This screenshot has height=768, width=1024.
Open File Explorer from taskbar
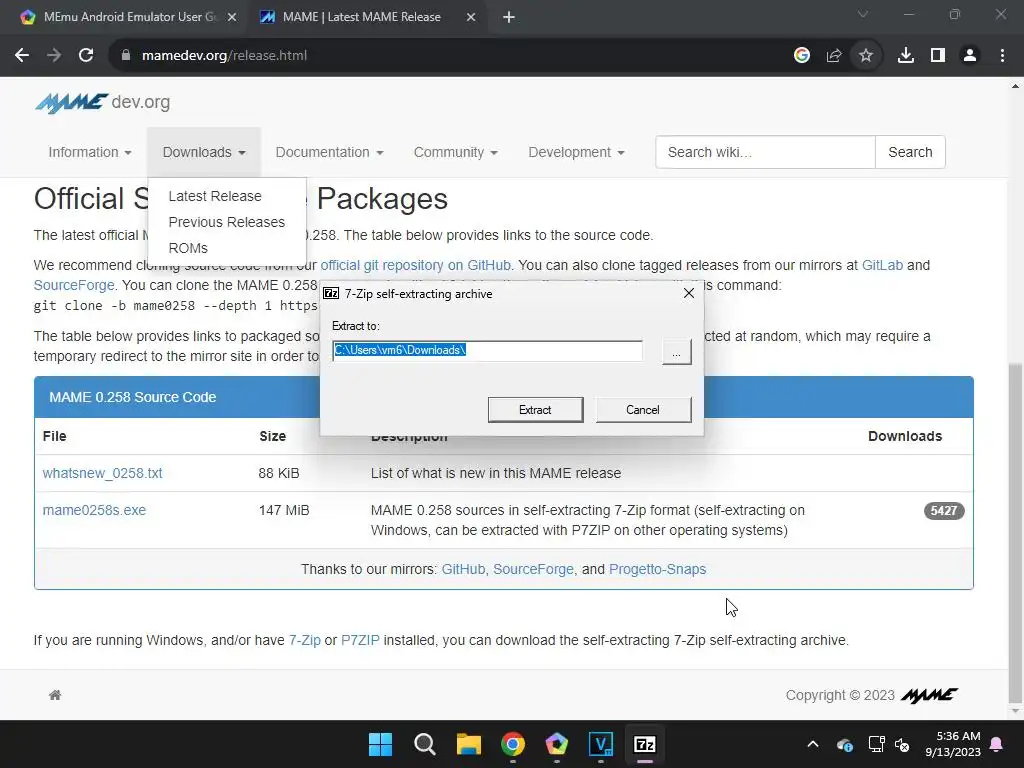pyautogui.click(x=469, y=744)
